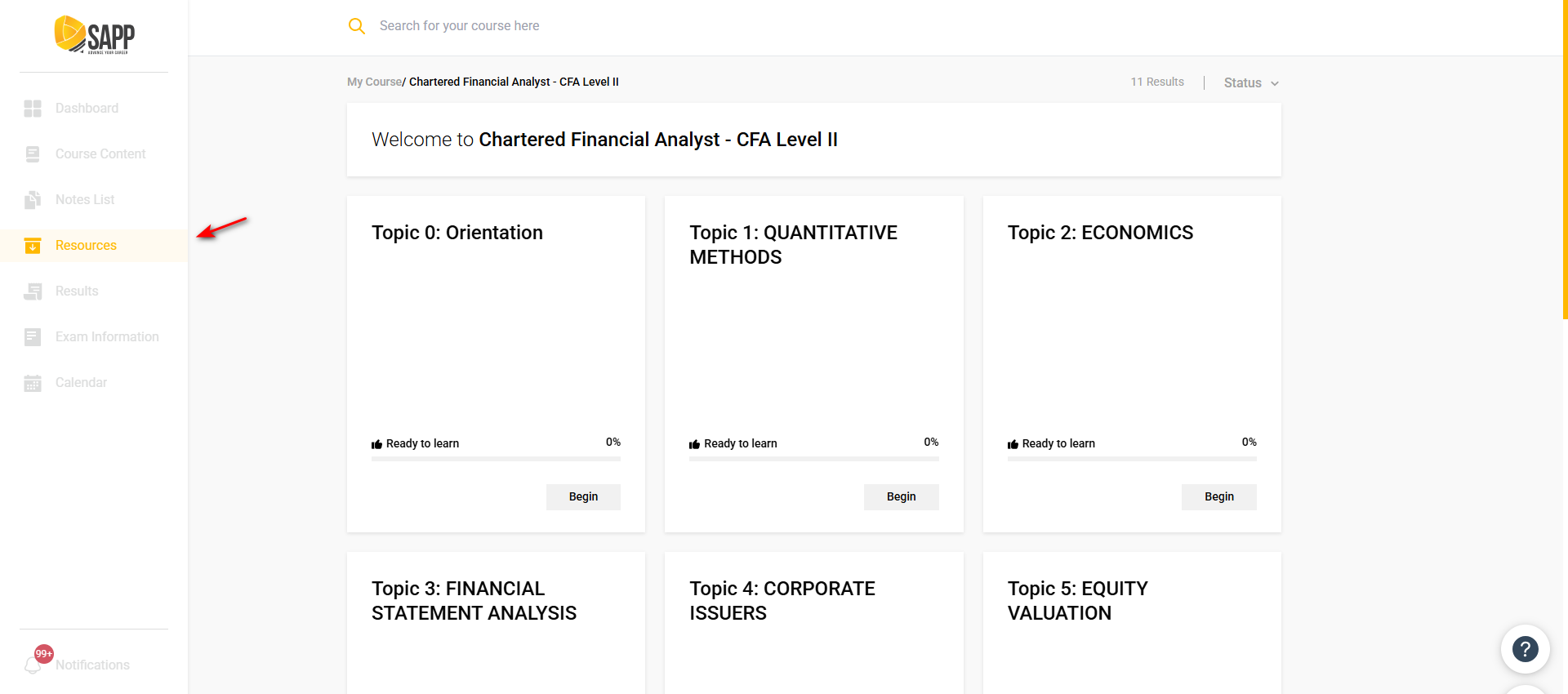Select Resources in the sidebar

(x=86, y=246)
